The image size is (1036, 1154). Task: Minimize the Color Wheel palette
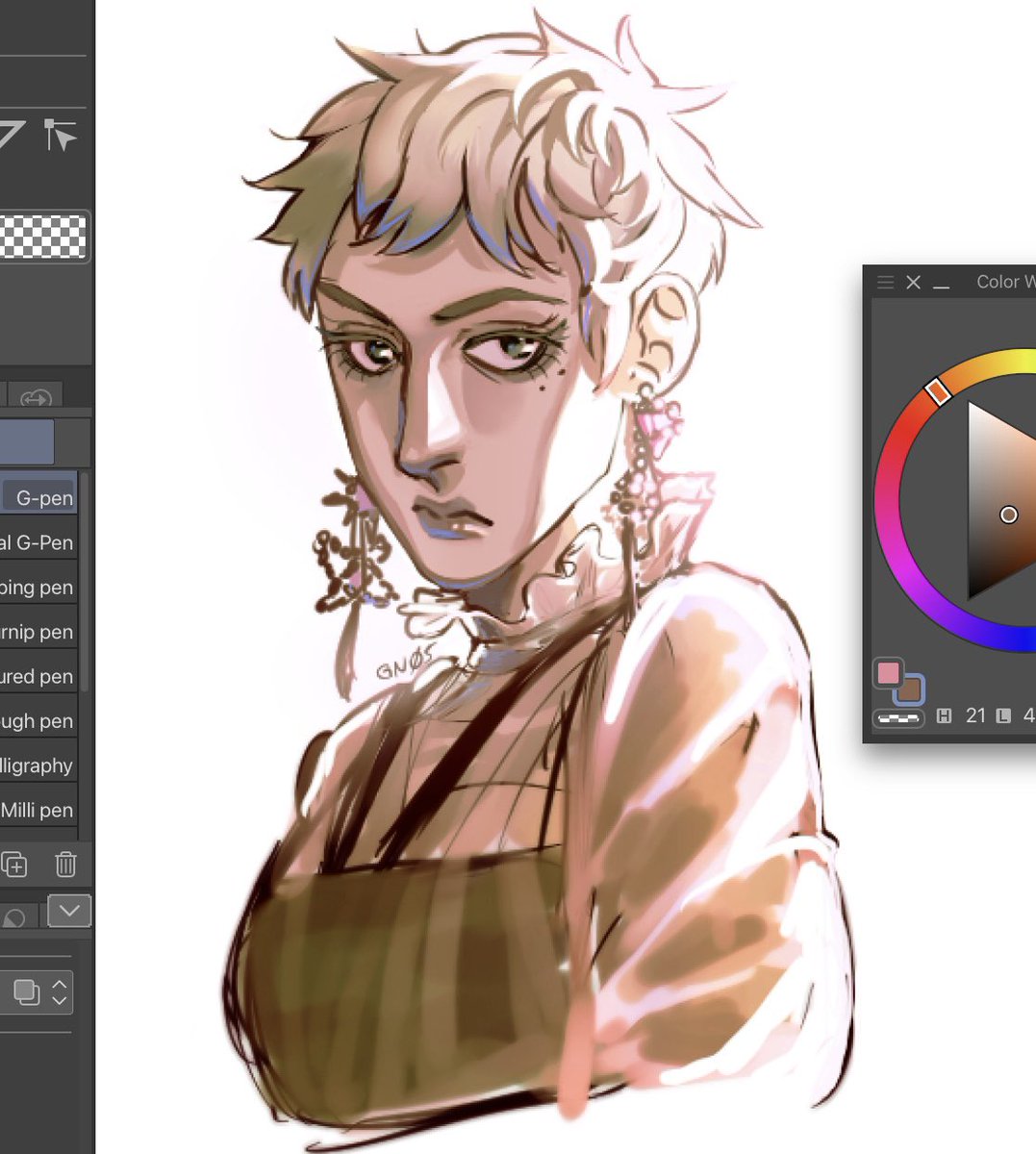click(x=942, y=286)
